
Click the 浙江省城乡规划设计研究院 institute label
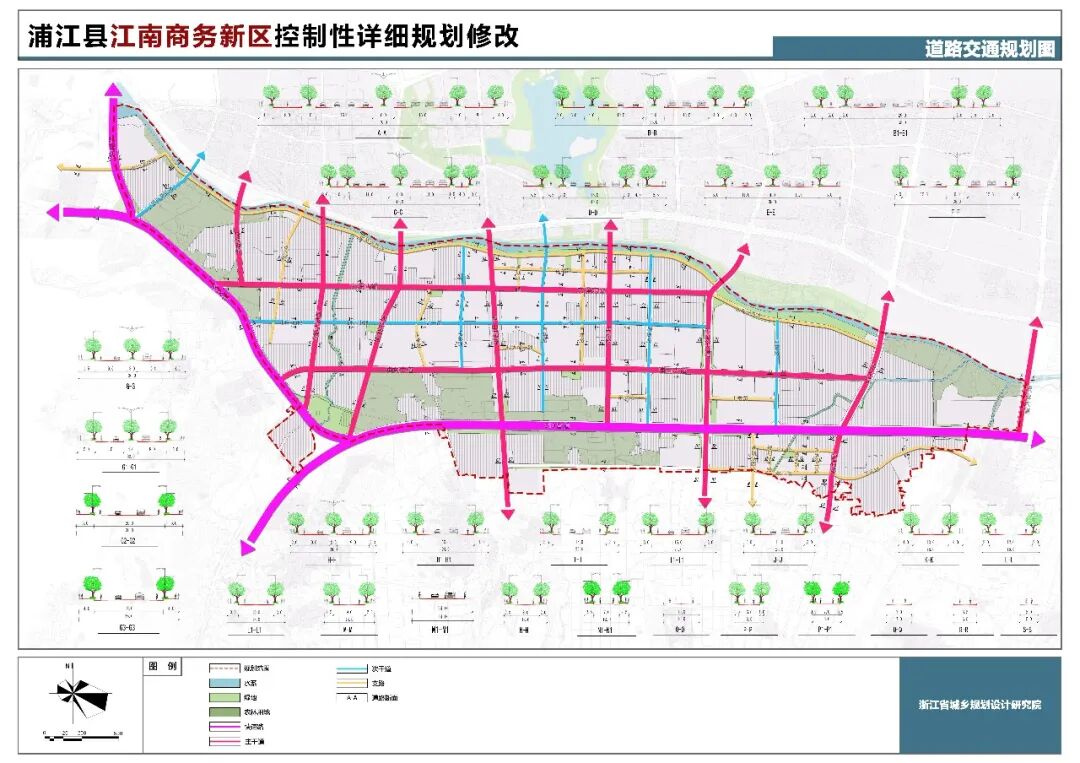coord(979,705)
